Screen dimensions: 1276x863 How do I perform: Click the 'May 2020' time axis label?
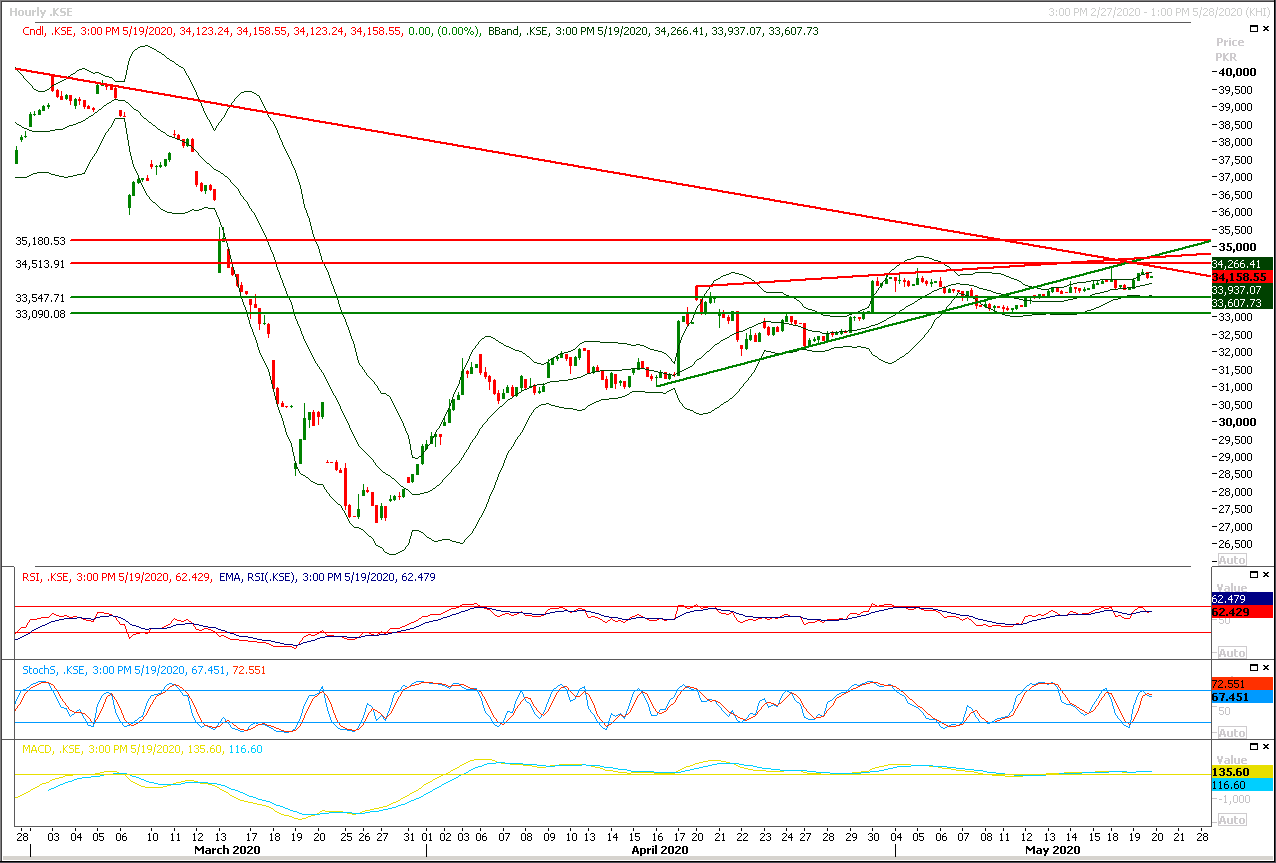click(1053, 850)
